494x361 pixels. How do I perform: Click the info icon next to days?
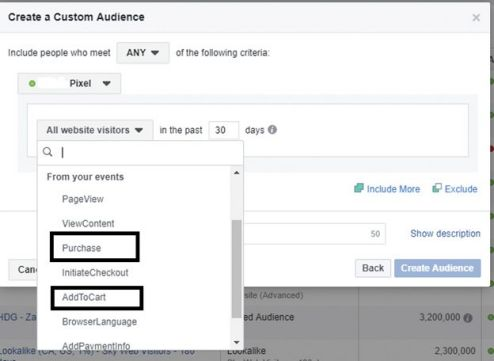click(x=272, y=130)
